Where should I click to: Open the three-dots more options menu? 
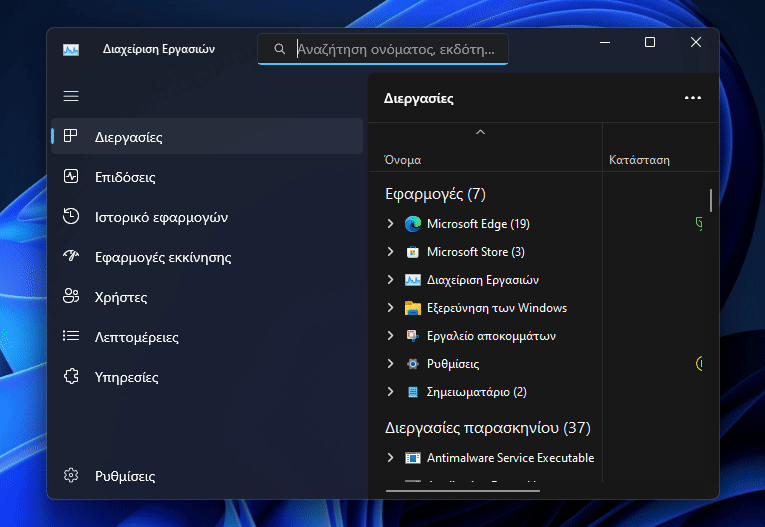[x=693, y=98]
